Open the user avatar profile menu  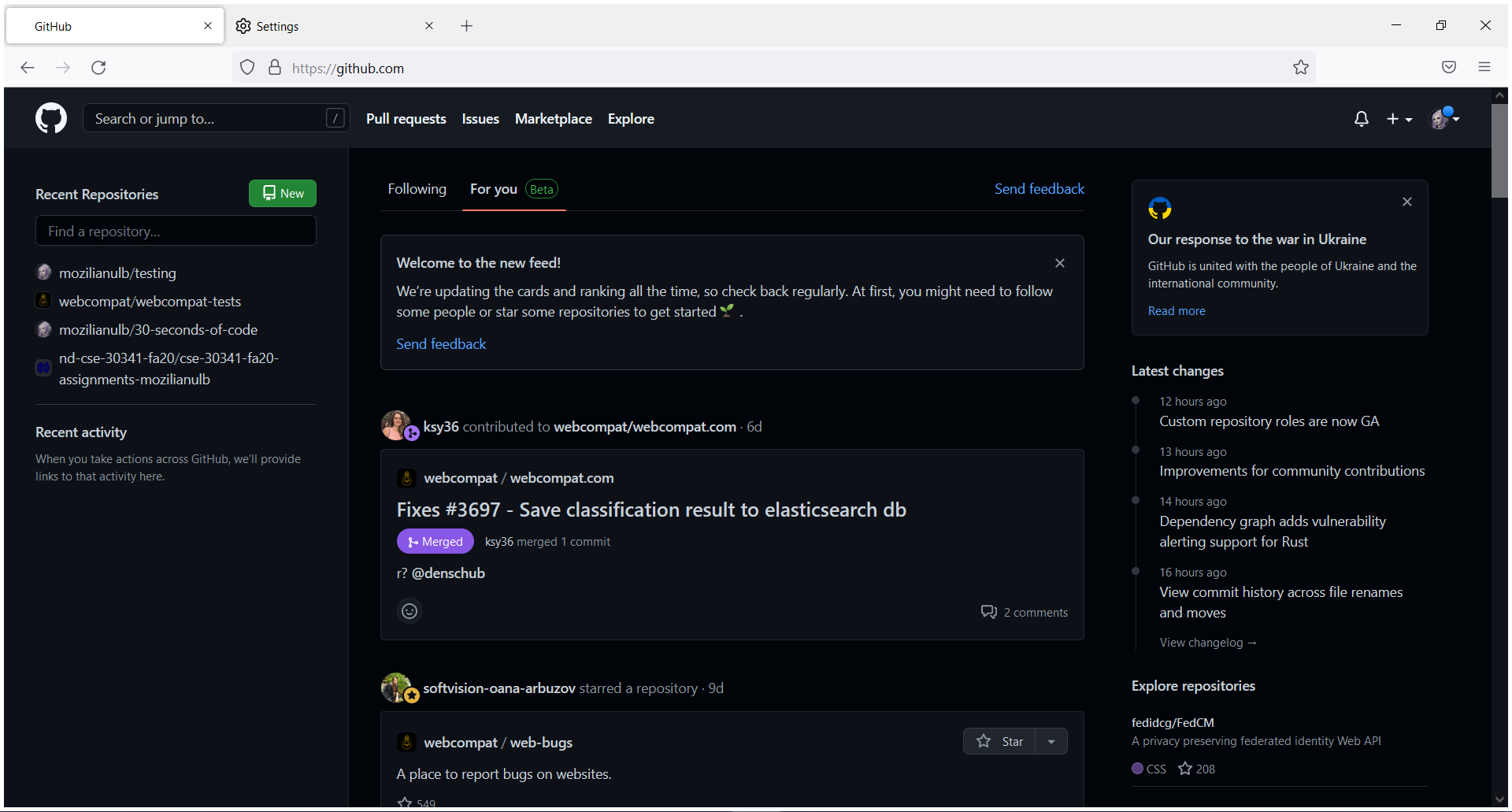pos(1444,119)
